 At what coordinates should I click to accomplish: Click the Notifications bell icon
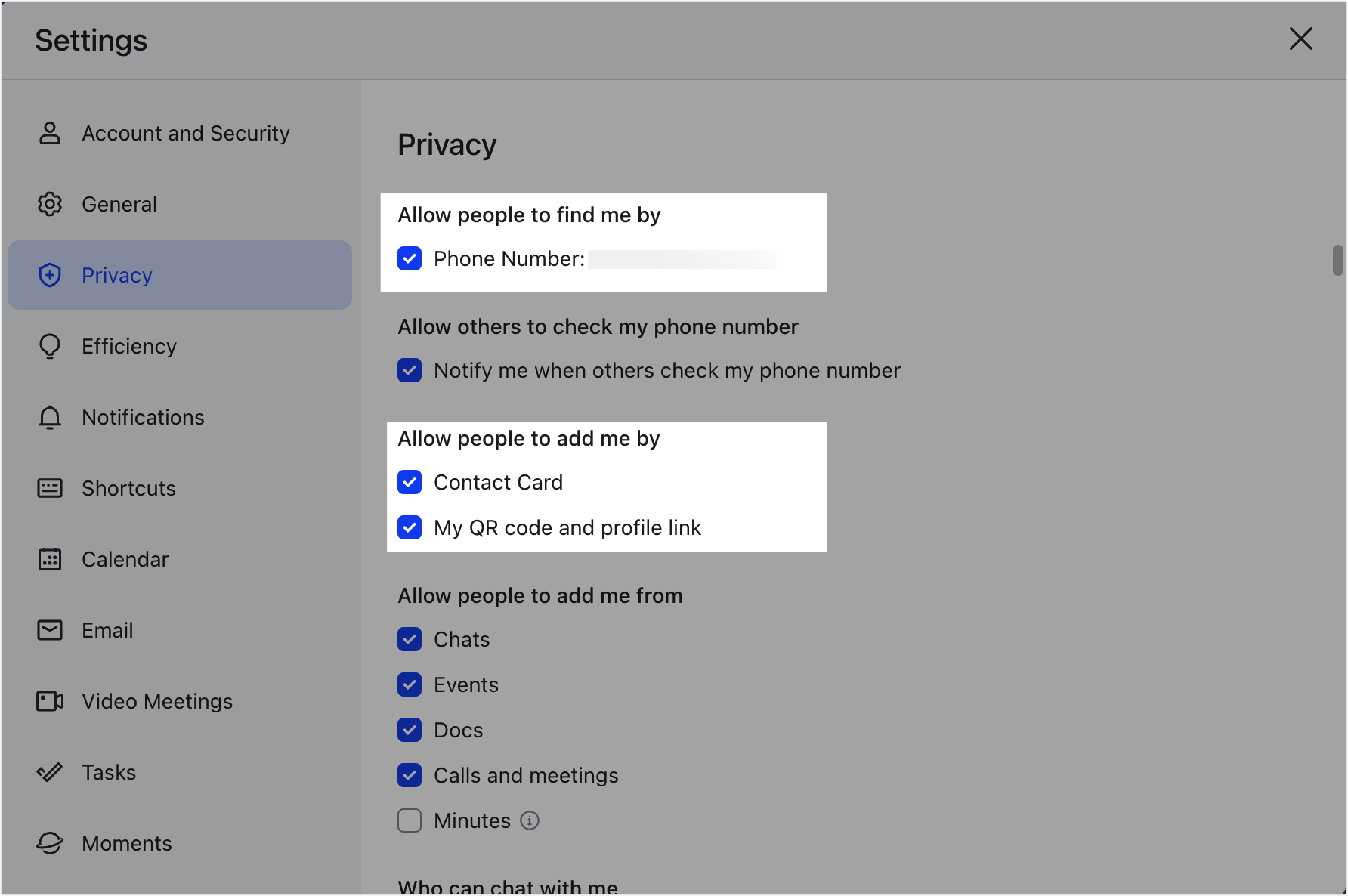[x=49, y=417]
